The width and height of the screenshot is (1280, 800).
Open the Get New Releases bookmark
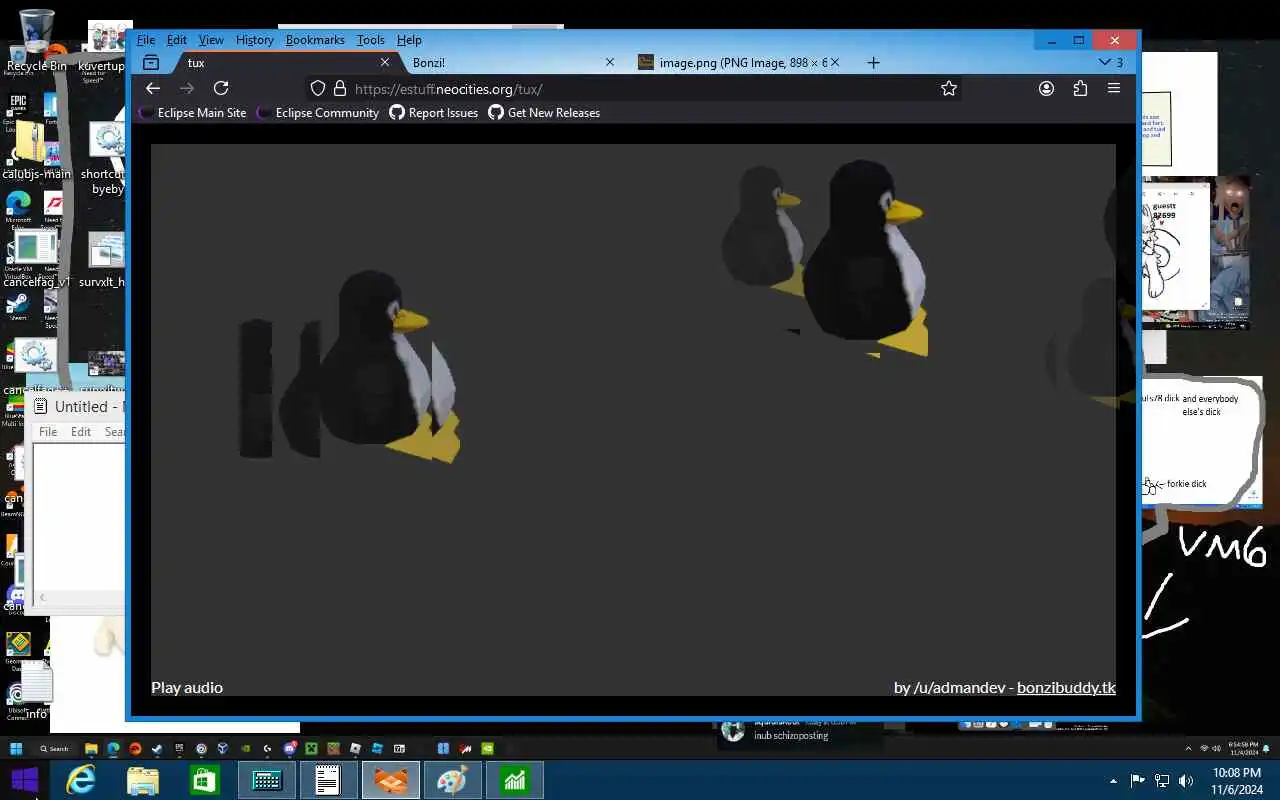point(544,113)
